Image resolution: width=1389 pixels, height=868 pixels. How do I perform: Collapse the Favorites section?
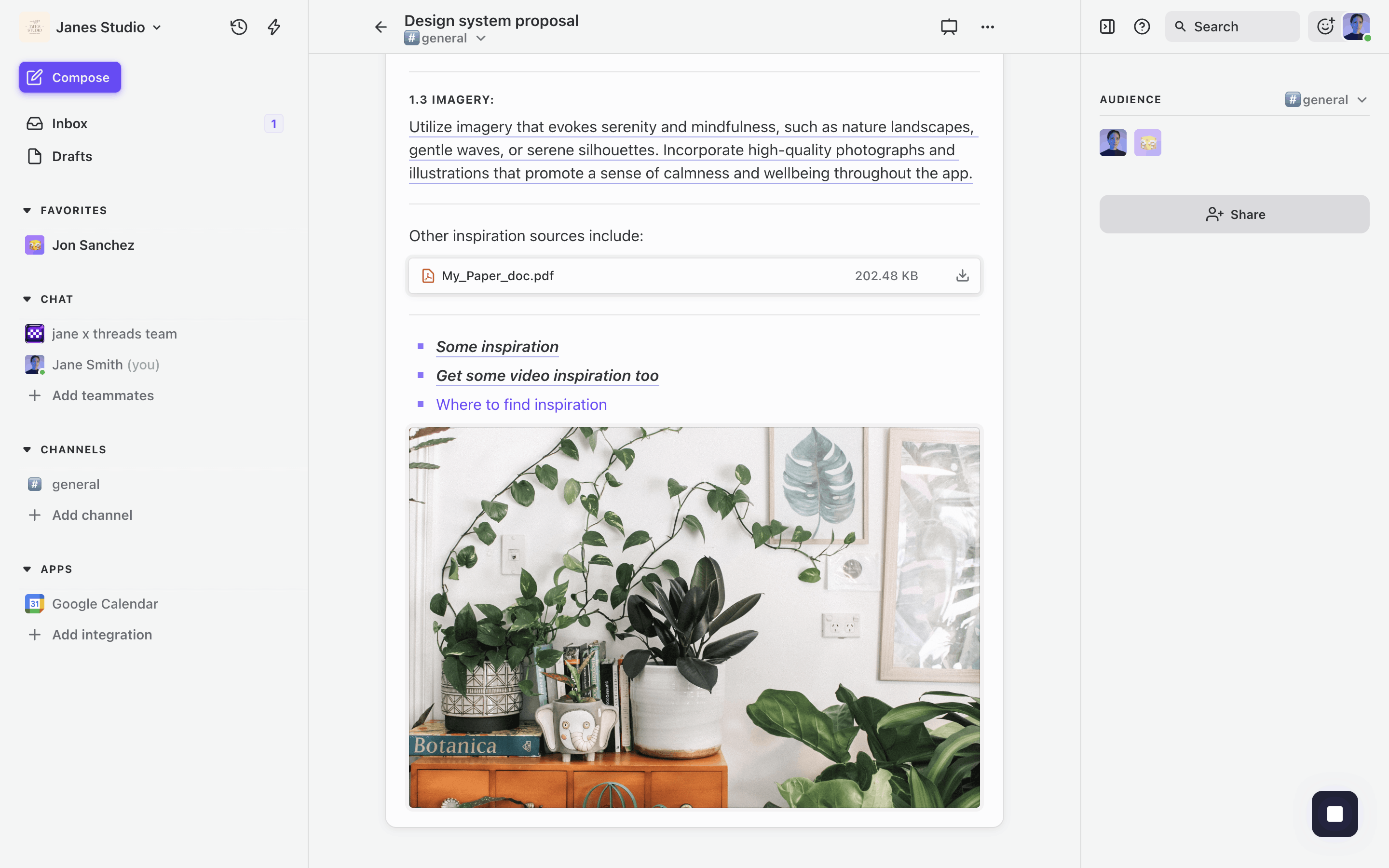27,211
